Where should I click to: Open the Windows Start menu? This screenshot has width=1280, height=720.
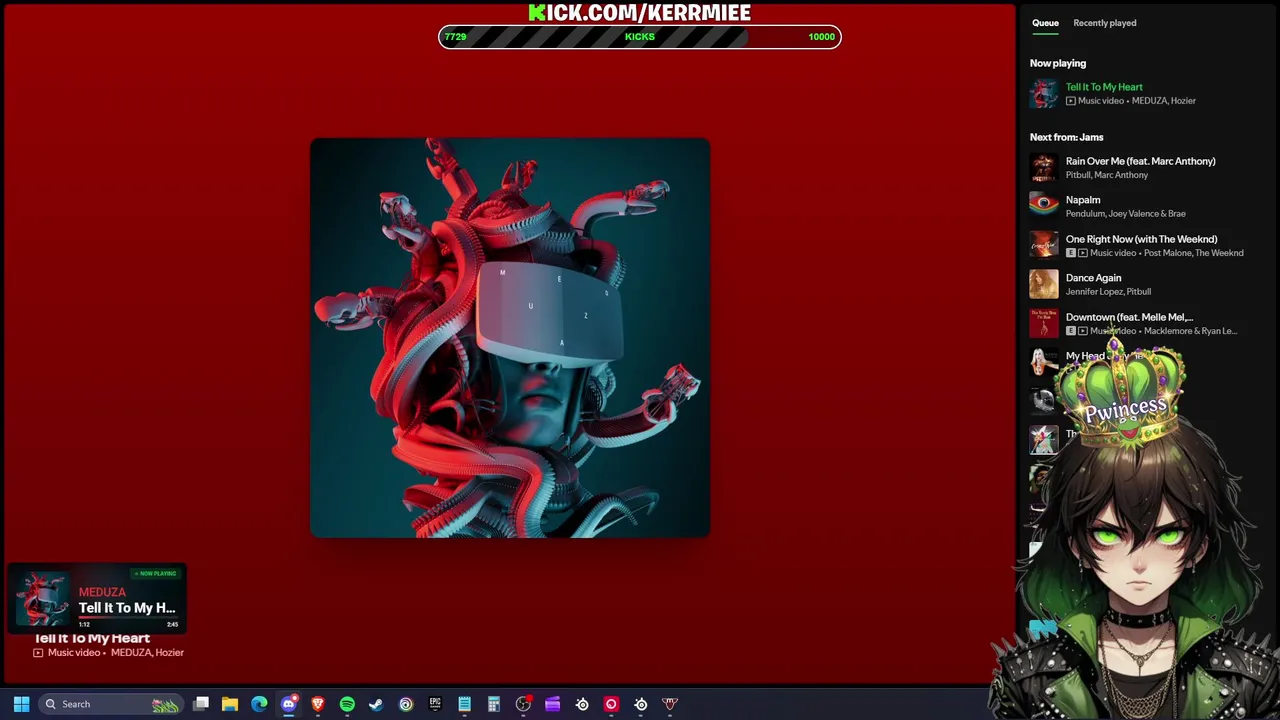21,704
